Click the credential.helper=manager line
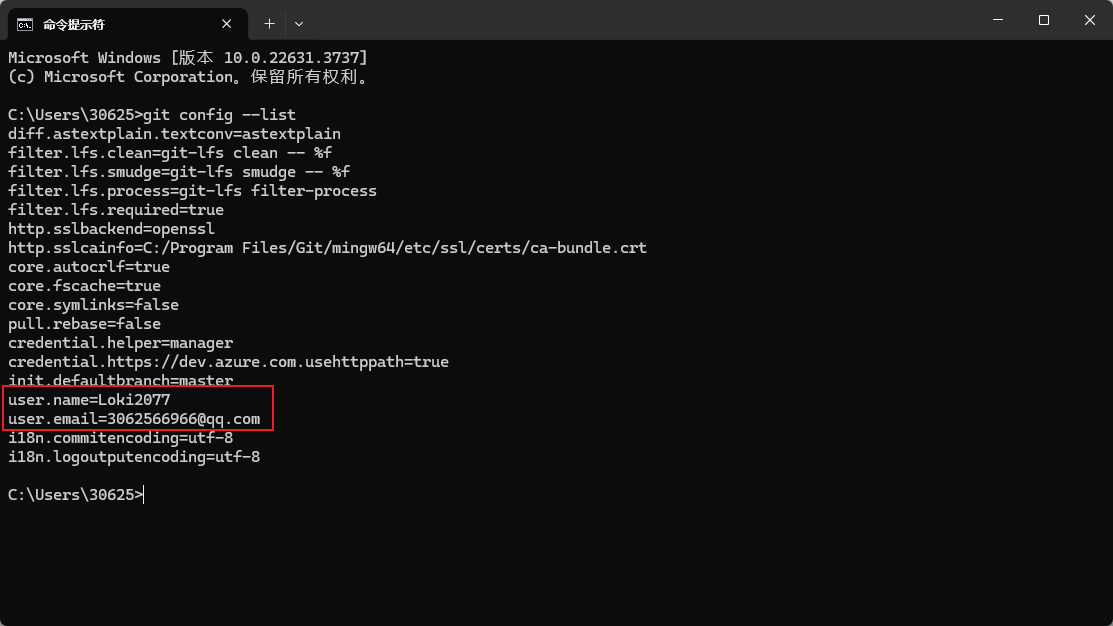Viewport: 1113px width, 626px height. [x=120, y=343]
